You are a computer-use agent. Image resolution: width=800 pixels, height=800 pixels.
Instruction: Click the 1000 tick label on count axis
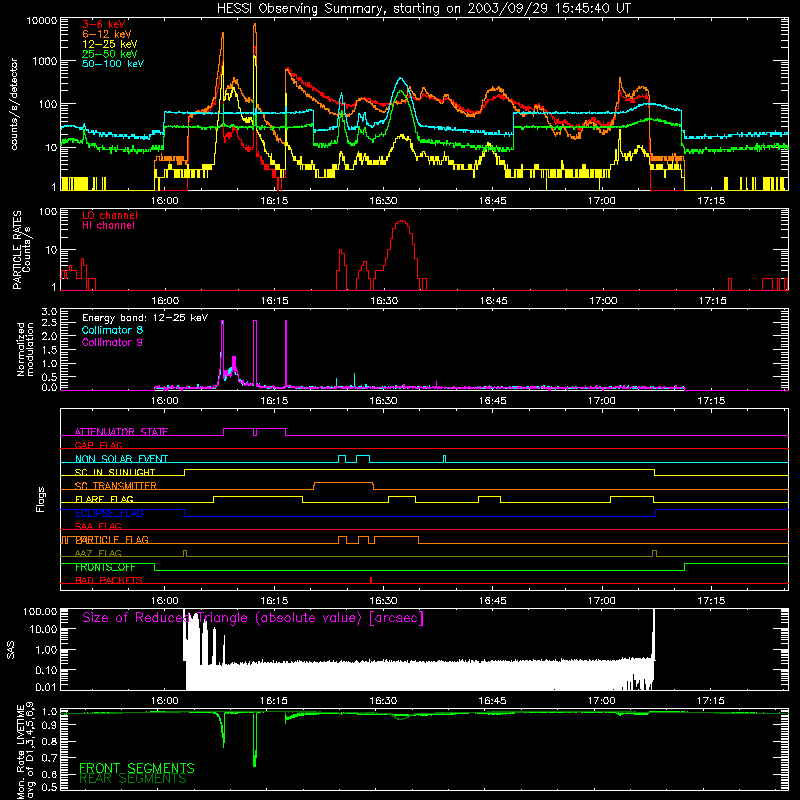click(45, 61)
